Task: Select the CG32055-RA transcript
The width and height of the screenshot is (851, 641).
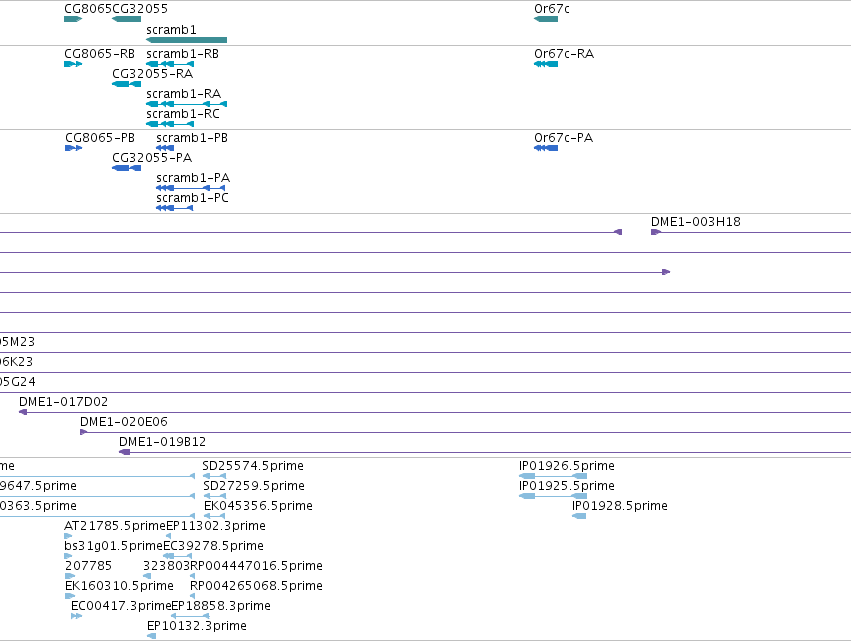Action: click(x=126, y=84)
